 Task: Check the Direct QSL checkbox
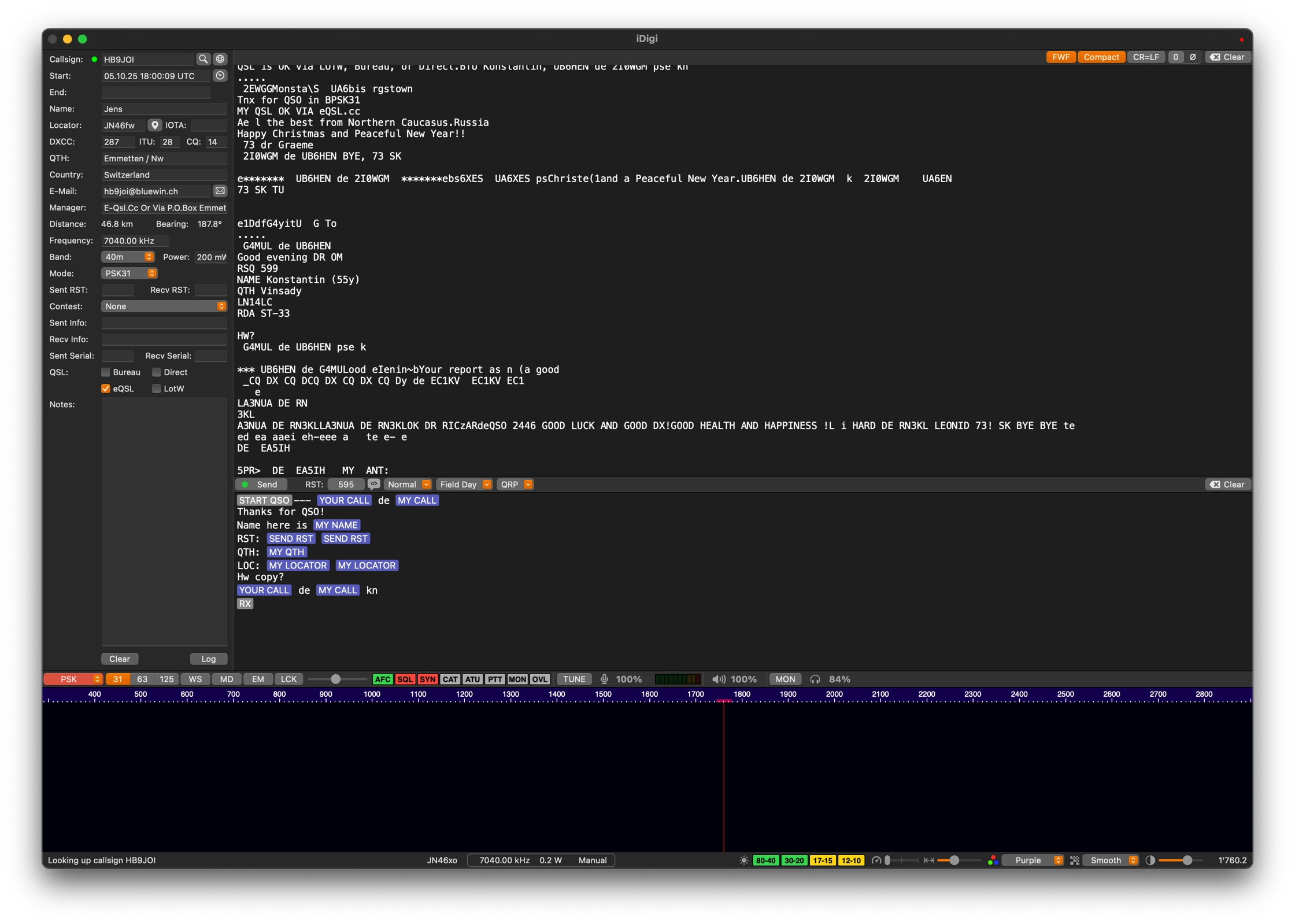click(x=156, y=372)
